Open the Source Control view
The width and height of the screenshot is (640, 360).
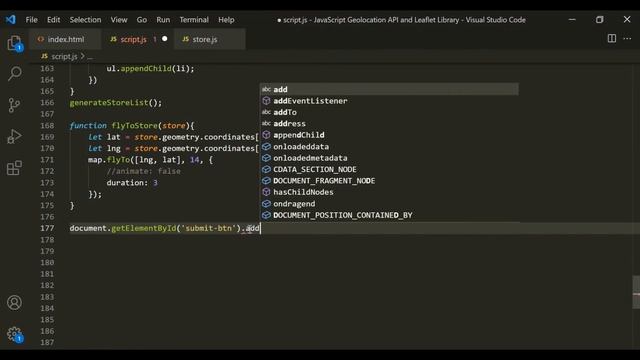coord(14,105)
